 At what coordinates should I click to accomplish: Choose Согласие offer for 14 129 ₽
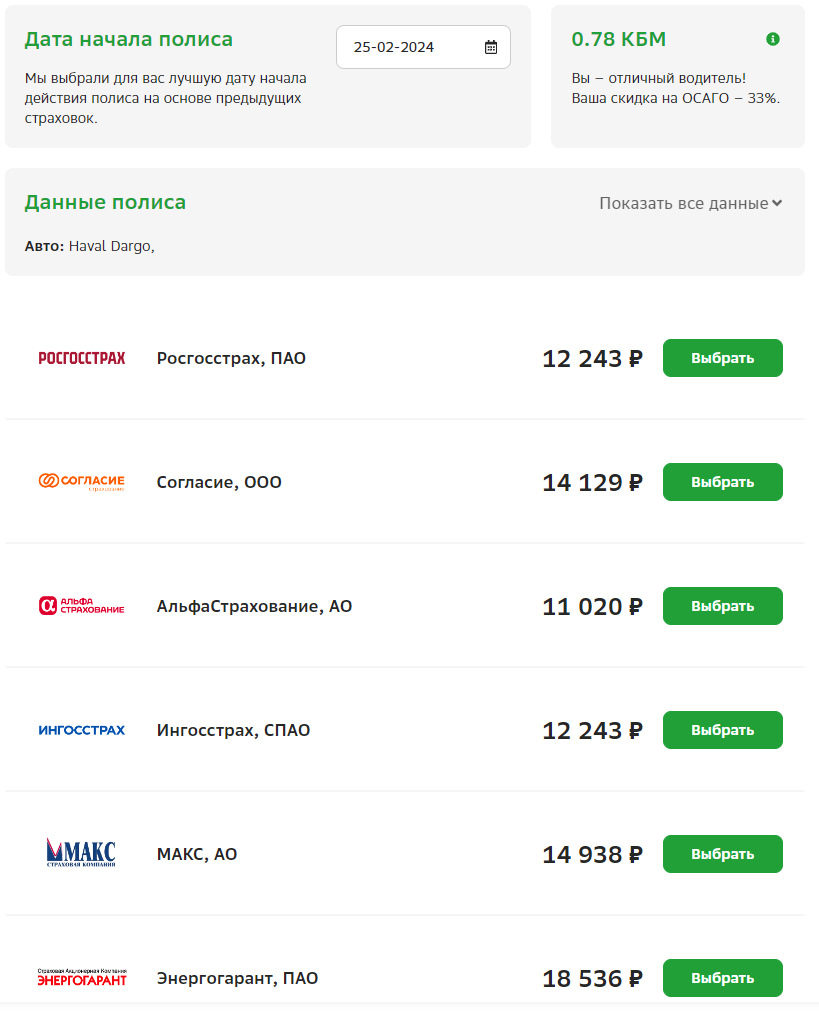(722, 482)
